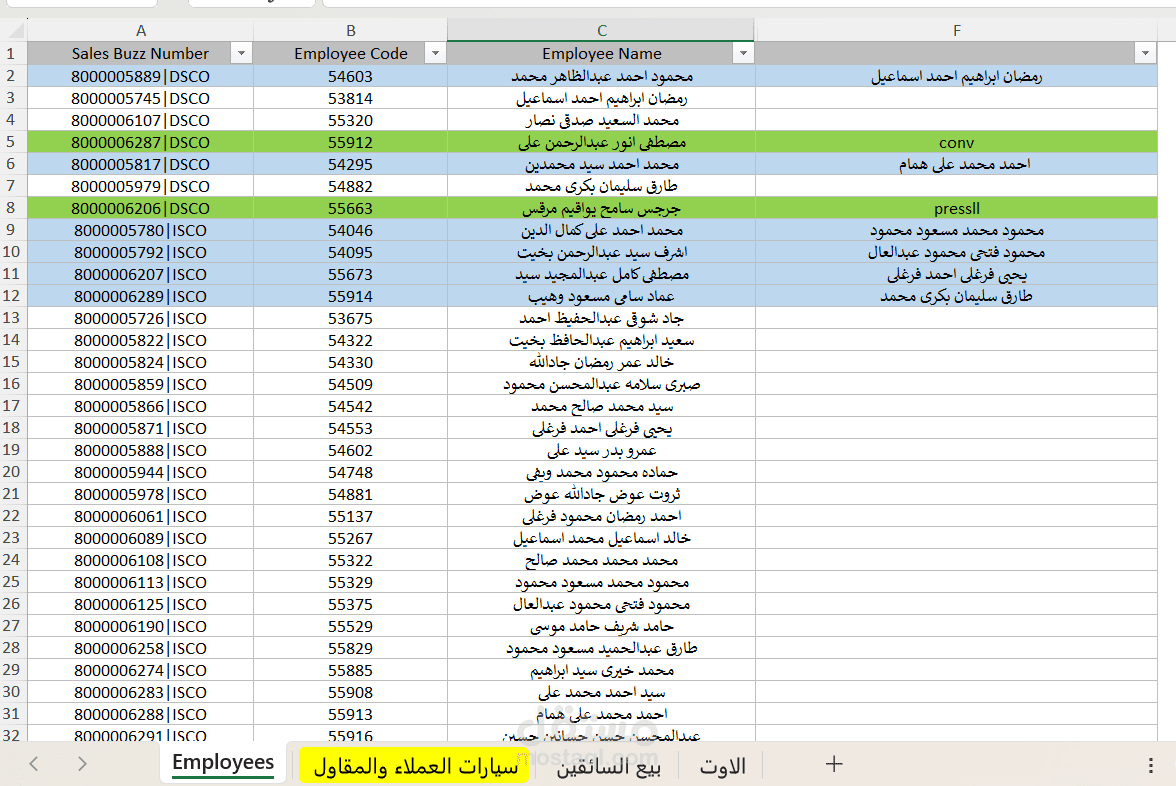The height and width of the screenshot is (786, 1176).
Task: Open the Sales Buzz Number filter dropdown
Action: 241,53
